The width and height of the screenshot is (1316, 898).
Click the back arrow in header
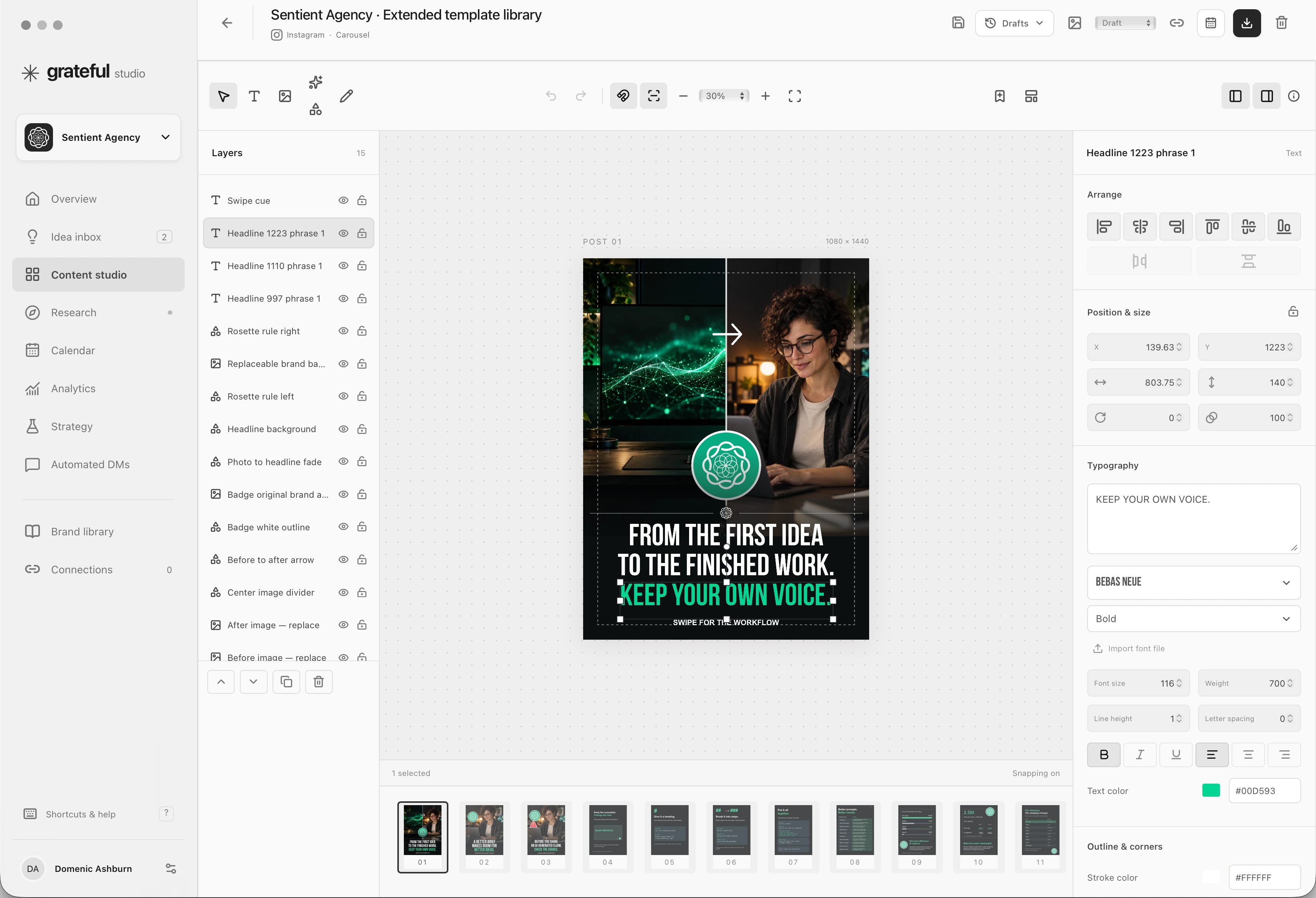coord(227,23)
